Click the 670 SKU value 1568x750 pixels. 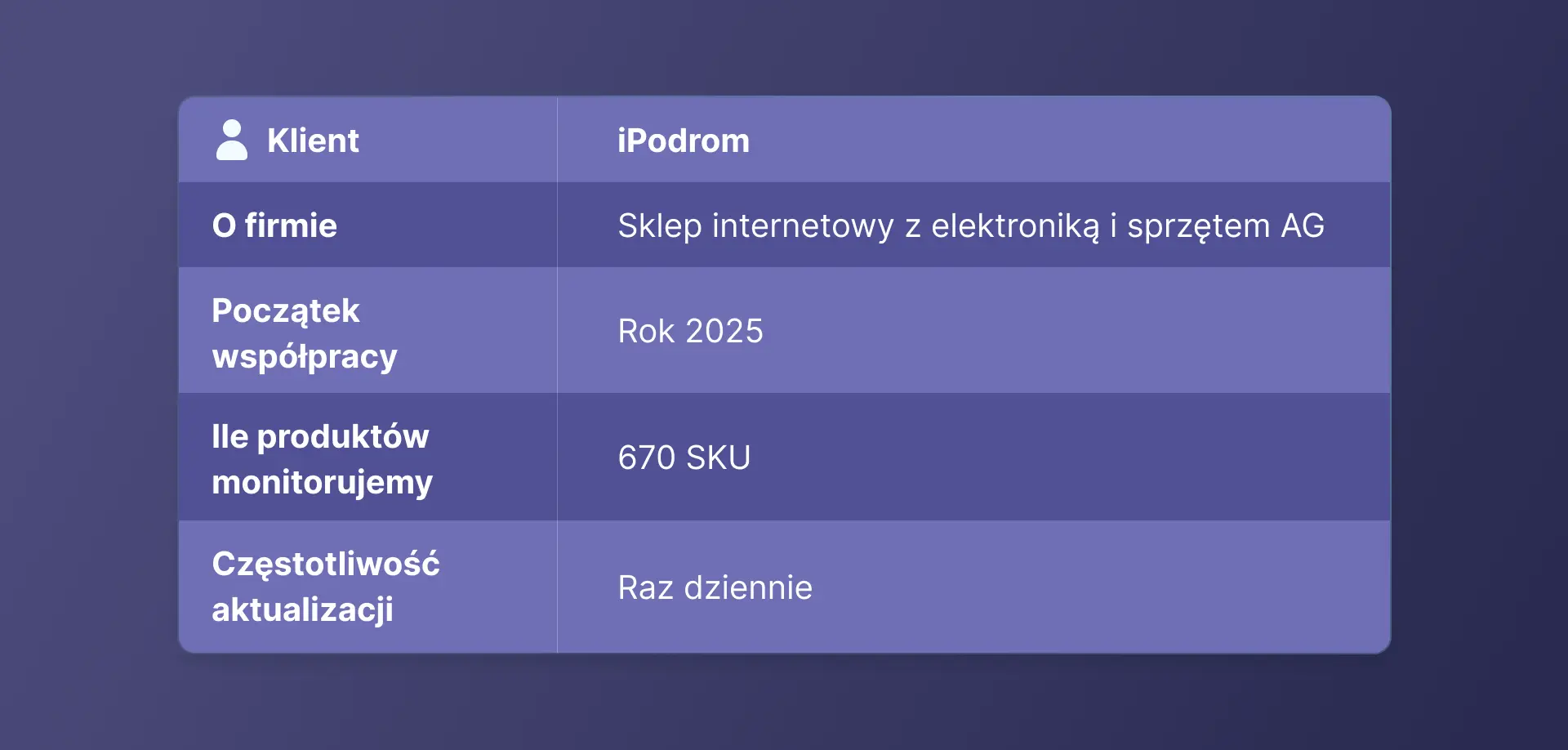click(x=684, y=458)
